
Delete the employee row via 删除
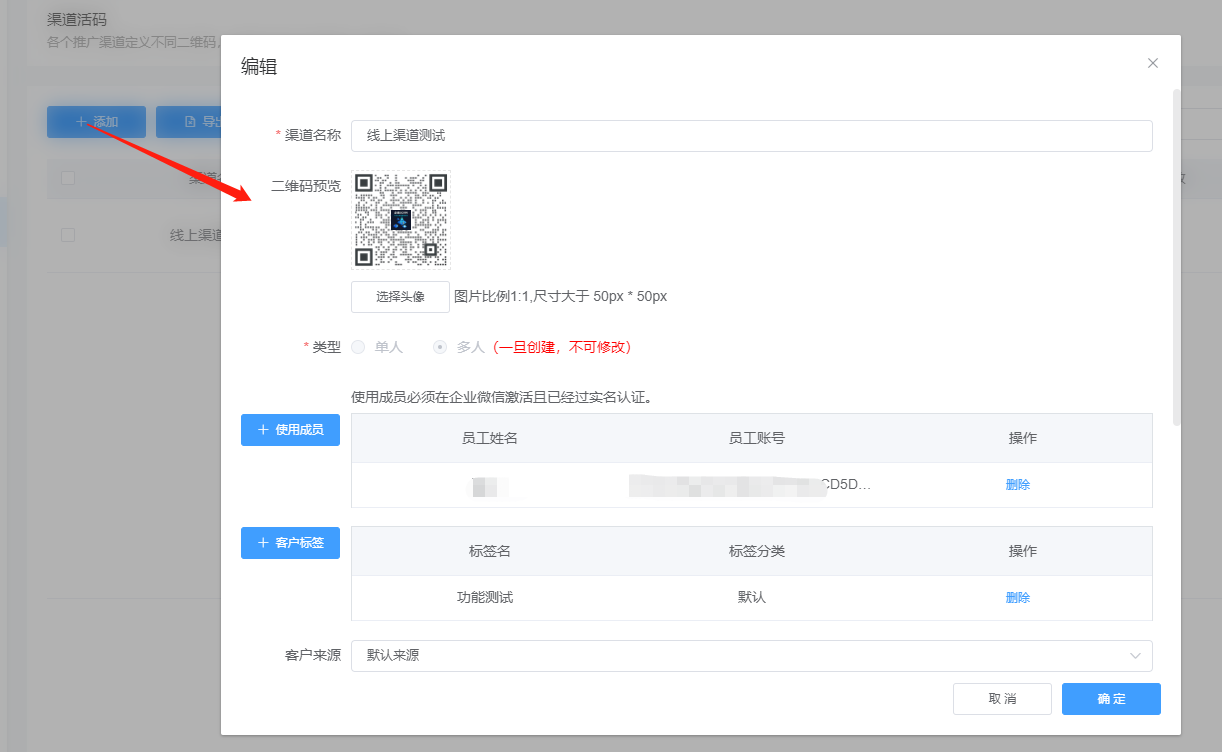pos(1018,485)
